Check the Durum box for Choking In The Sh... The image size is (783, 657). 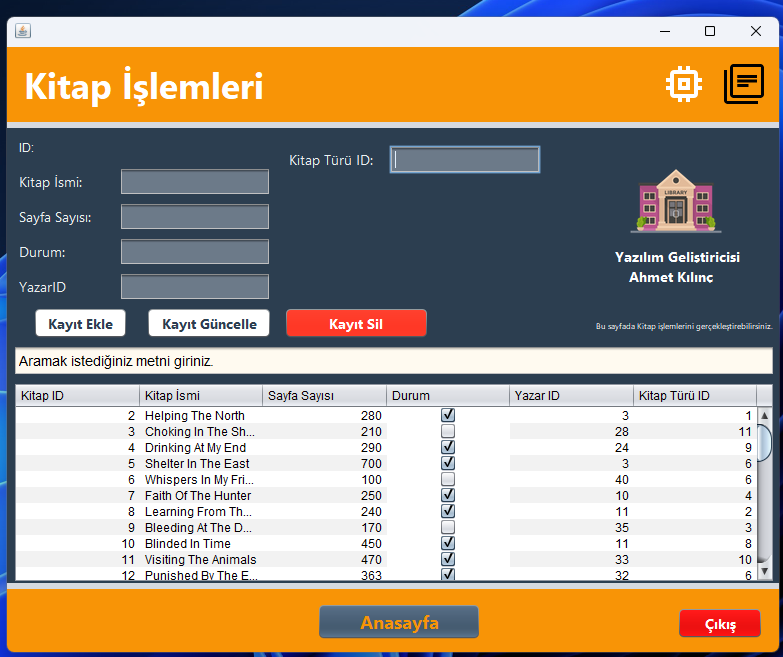(448, 431)
